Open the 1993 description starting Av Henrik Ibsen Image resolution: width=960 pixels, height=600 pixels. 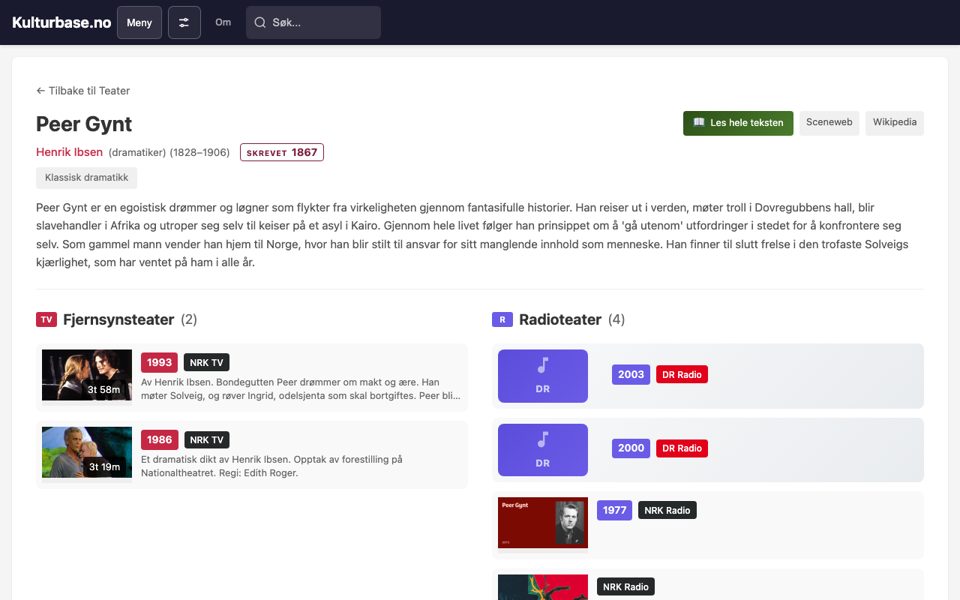pos(301,389)
